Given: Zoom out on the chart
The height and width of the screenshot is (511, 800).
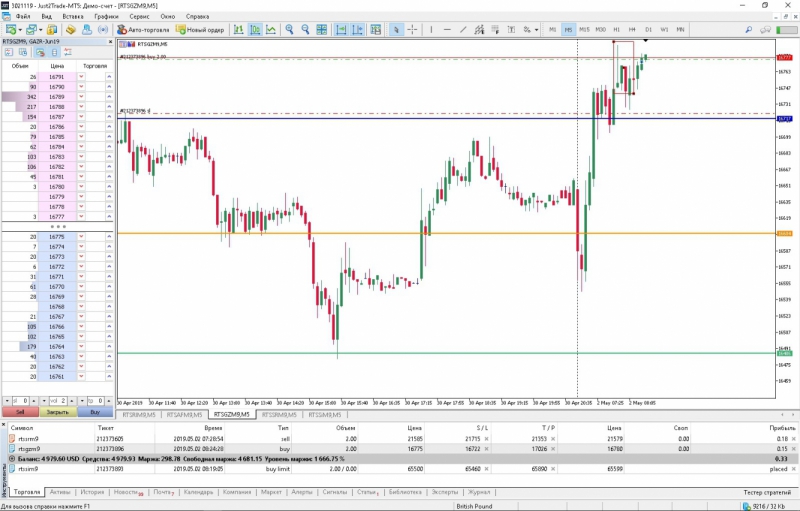Looking at the screenshot, I should tap(305, 30).
